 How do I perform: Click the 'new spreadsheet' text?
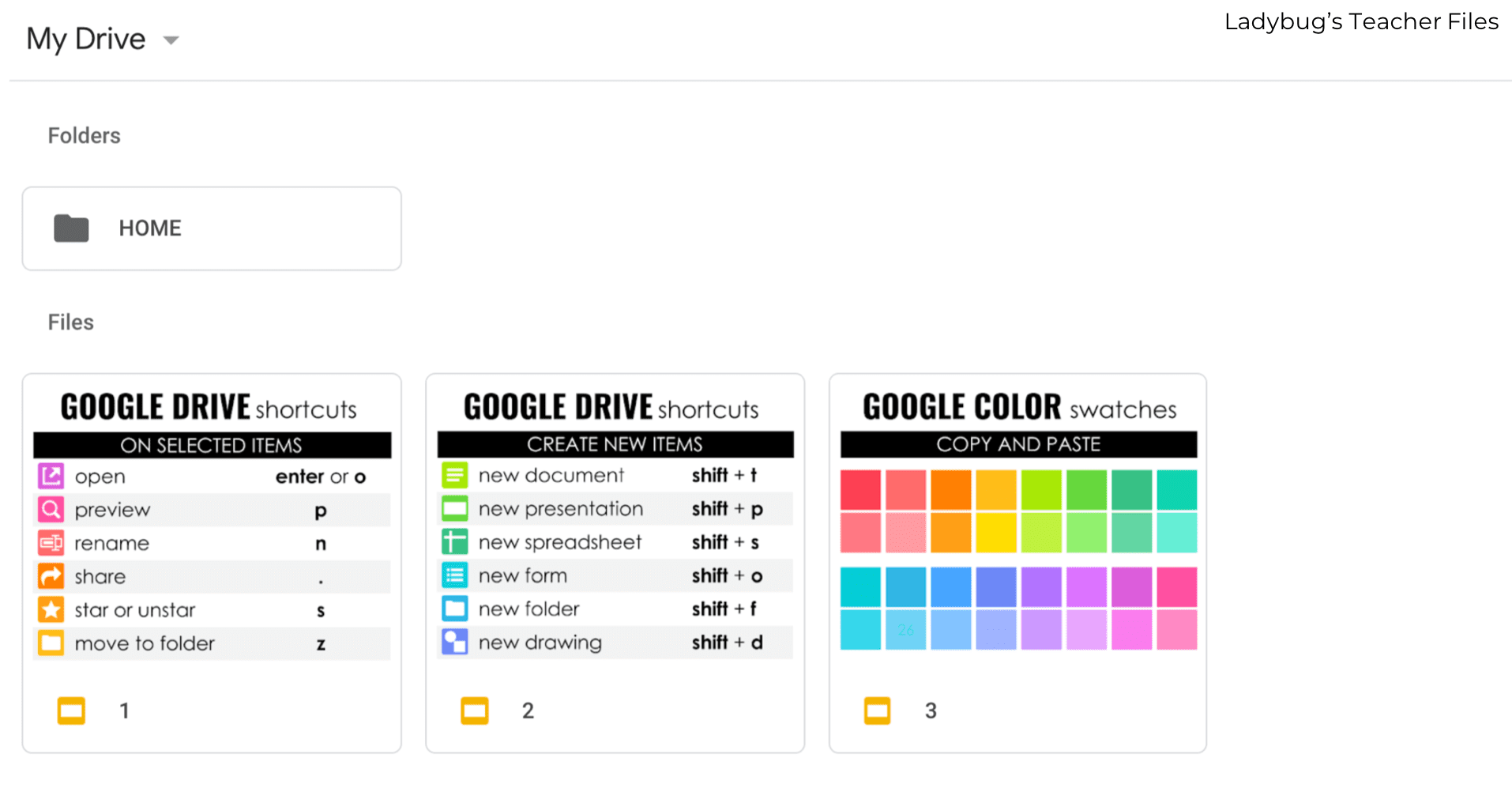560,542
